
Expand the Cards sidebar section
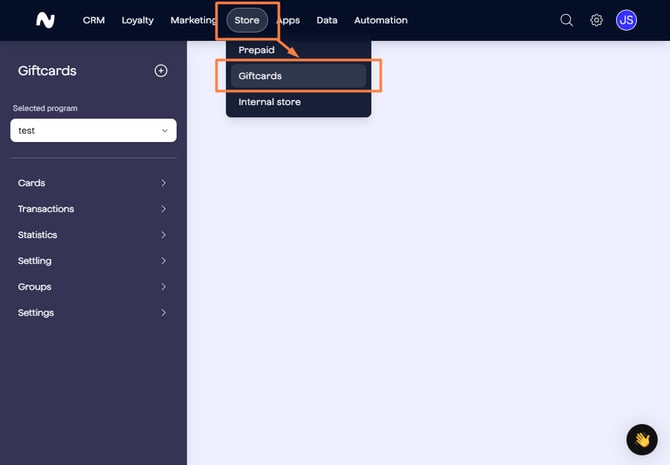coord(92,183)
